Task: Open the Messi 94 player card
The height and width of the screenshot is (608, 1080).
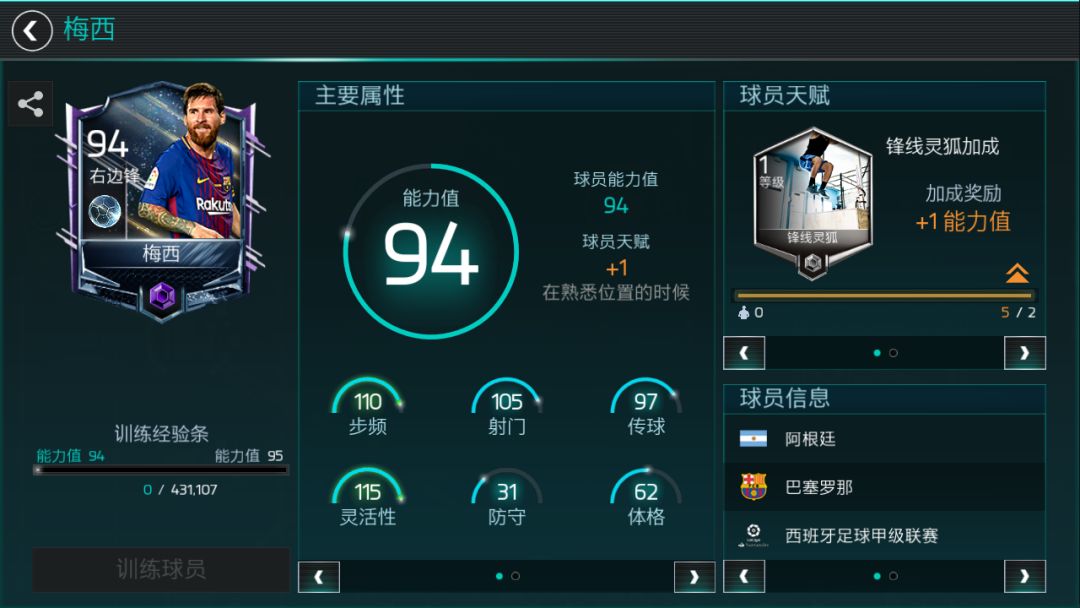Action: point(162,200)
